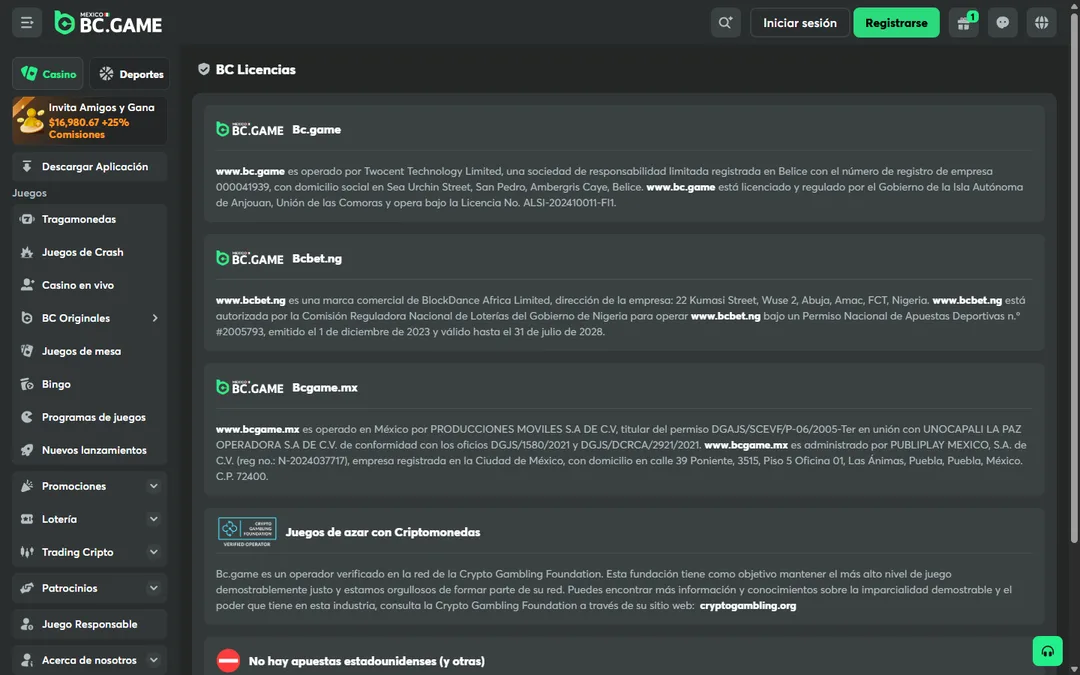Open the globe language icon

coord(1041,23)
